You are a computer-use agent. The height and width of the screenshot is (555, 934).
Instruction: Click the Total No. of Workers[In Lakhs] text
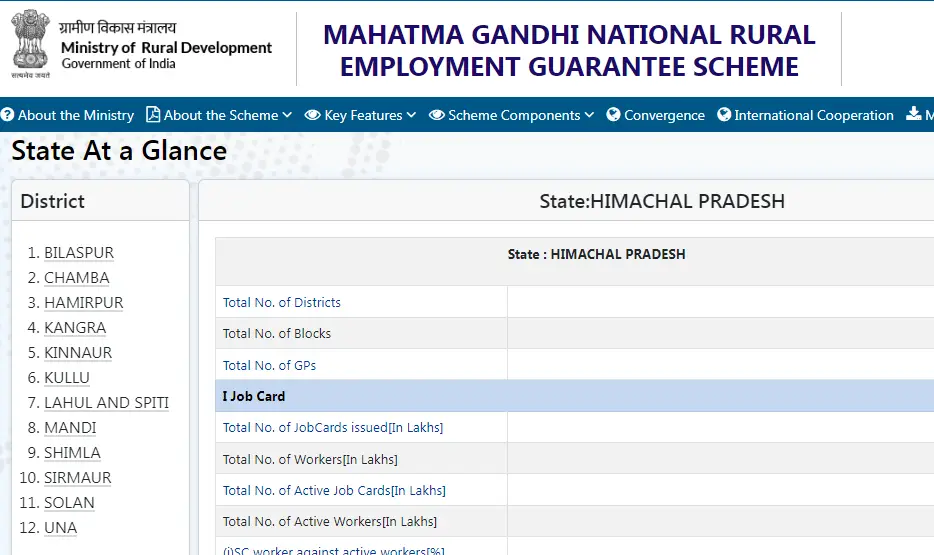coord(310,459)
